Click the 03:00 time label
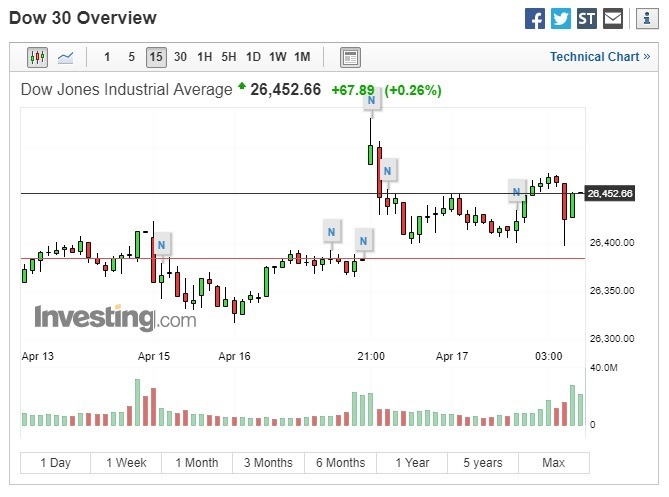 (549, 356)
